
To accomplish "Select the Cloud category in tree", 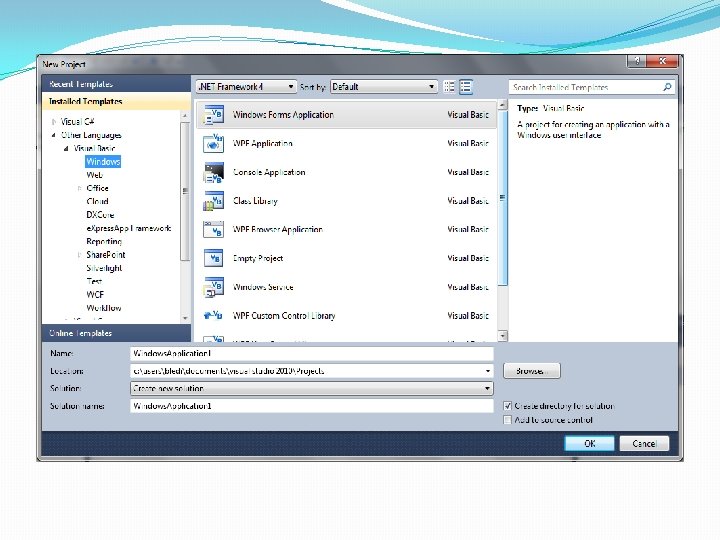I will [97, 202].
